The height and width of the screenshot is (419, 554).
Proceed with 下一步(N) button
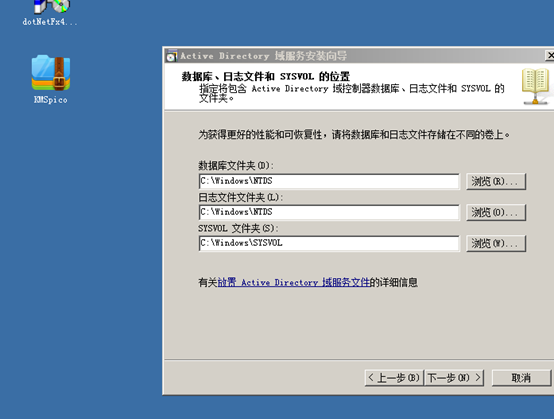pyautogui.click(x=454, y=378)
